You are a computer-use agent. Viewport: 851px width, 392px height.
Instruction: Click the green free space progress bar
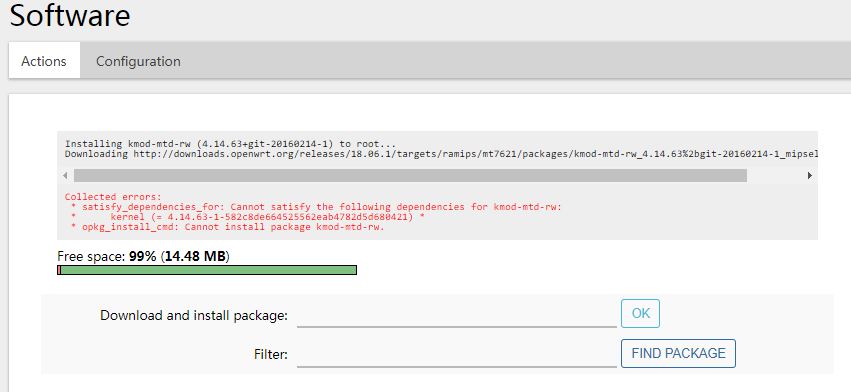tap(207, 270)
